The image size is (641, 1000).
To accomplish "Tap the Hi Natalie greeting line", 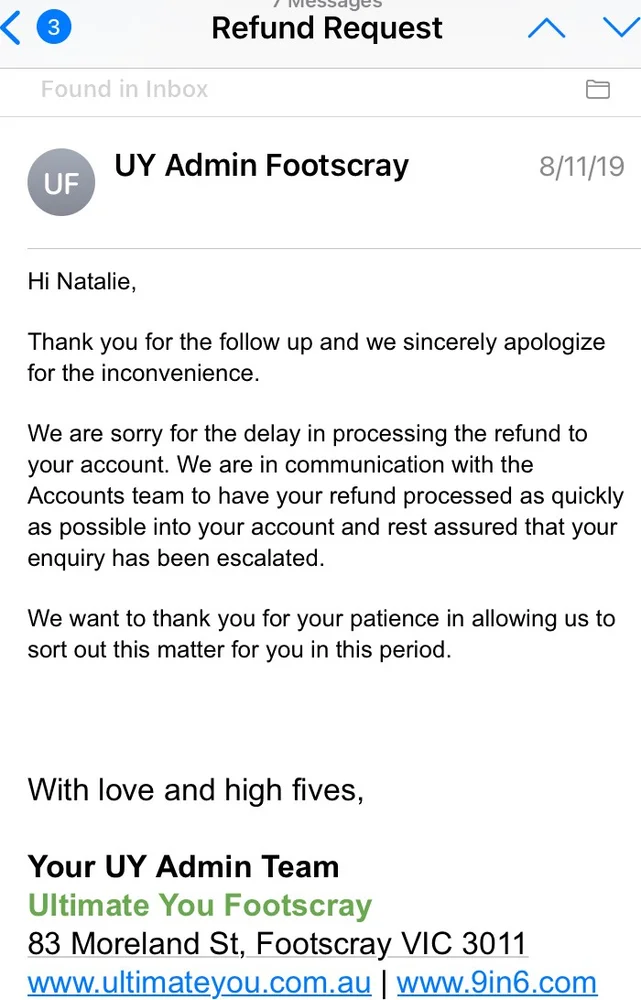I will [x=81, y=282].
